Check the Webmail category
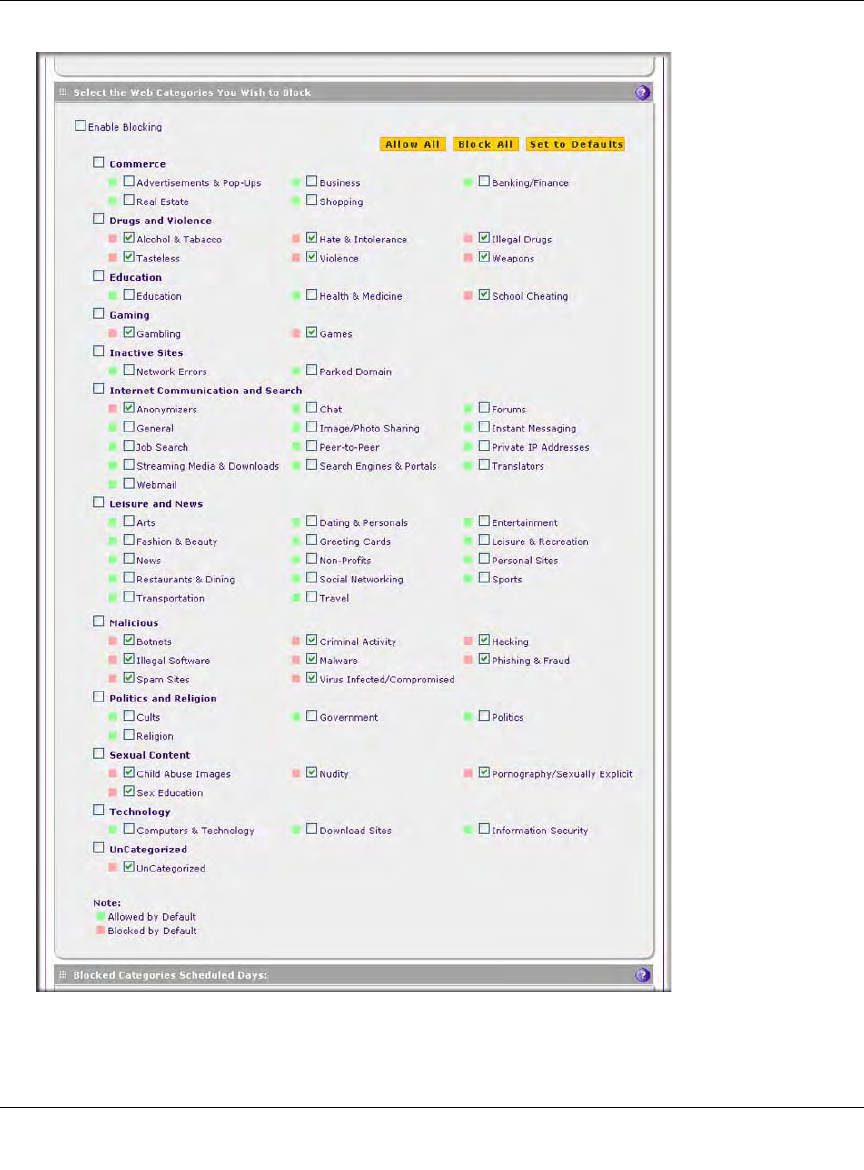 point(129,484)
